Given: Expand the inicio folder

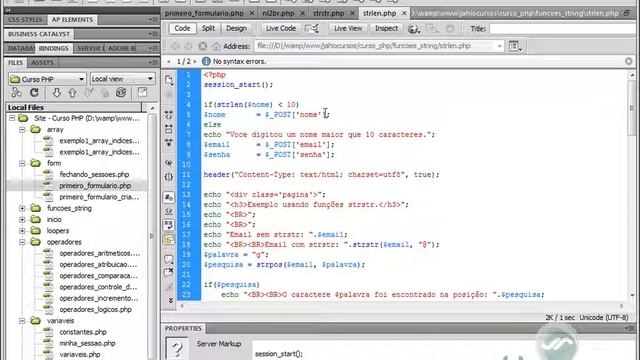Looking at the screenshot, I should (22, 220).
